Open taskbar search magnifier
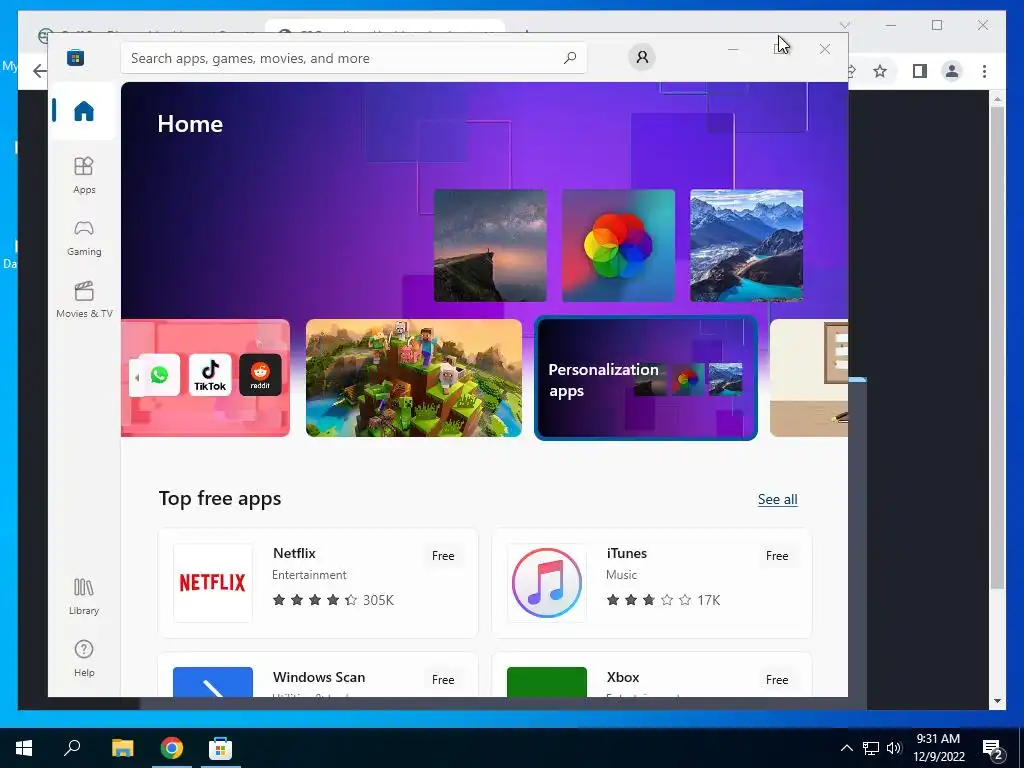The width and height of the screenshot is (1024, 768). coord(72,748)
